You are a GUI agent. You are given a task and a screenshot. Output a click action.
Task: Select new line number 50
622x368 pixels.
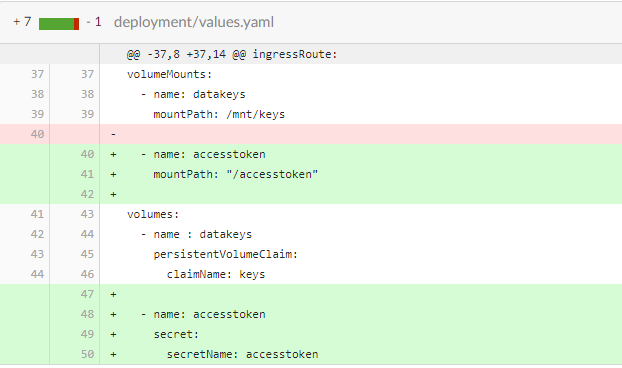(87, 354)
